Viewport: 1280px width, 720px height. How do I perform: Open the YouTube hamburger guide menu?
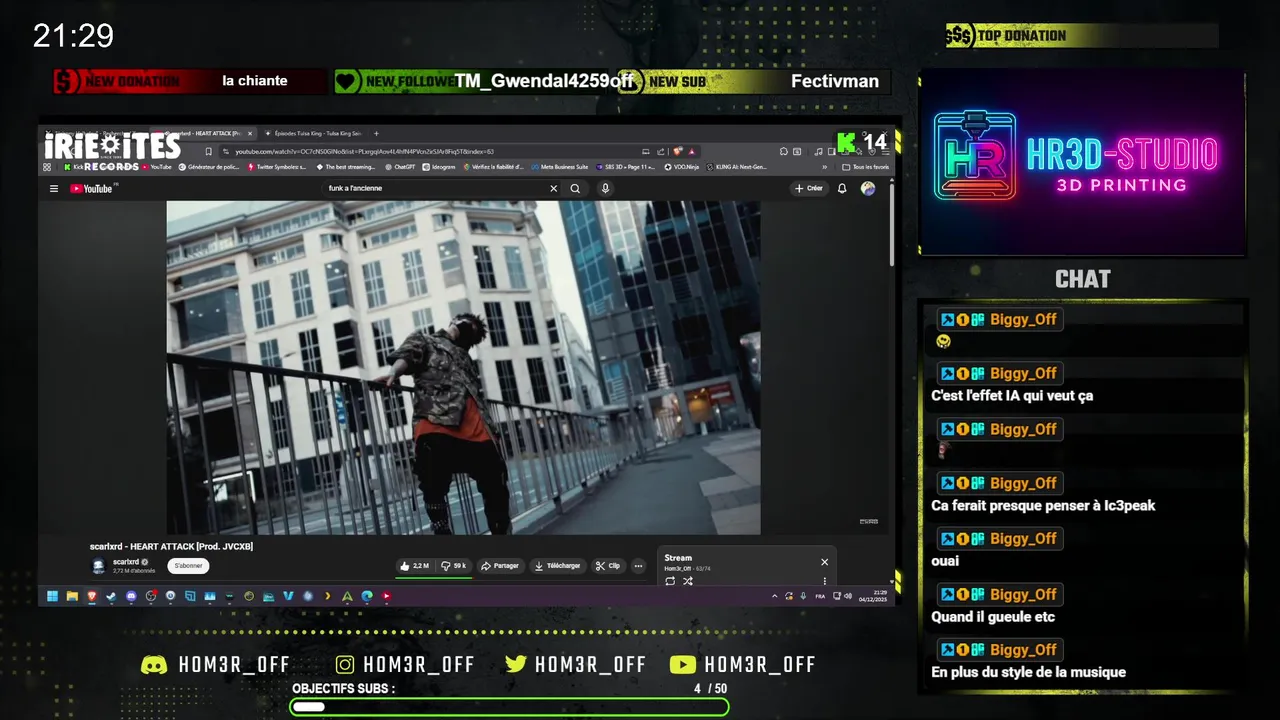point(54,188)
